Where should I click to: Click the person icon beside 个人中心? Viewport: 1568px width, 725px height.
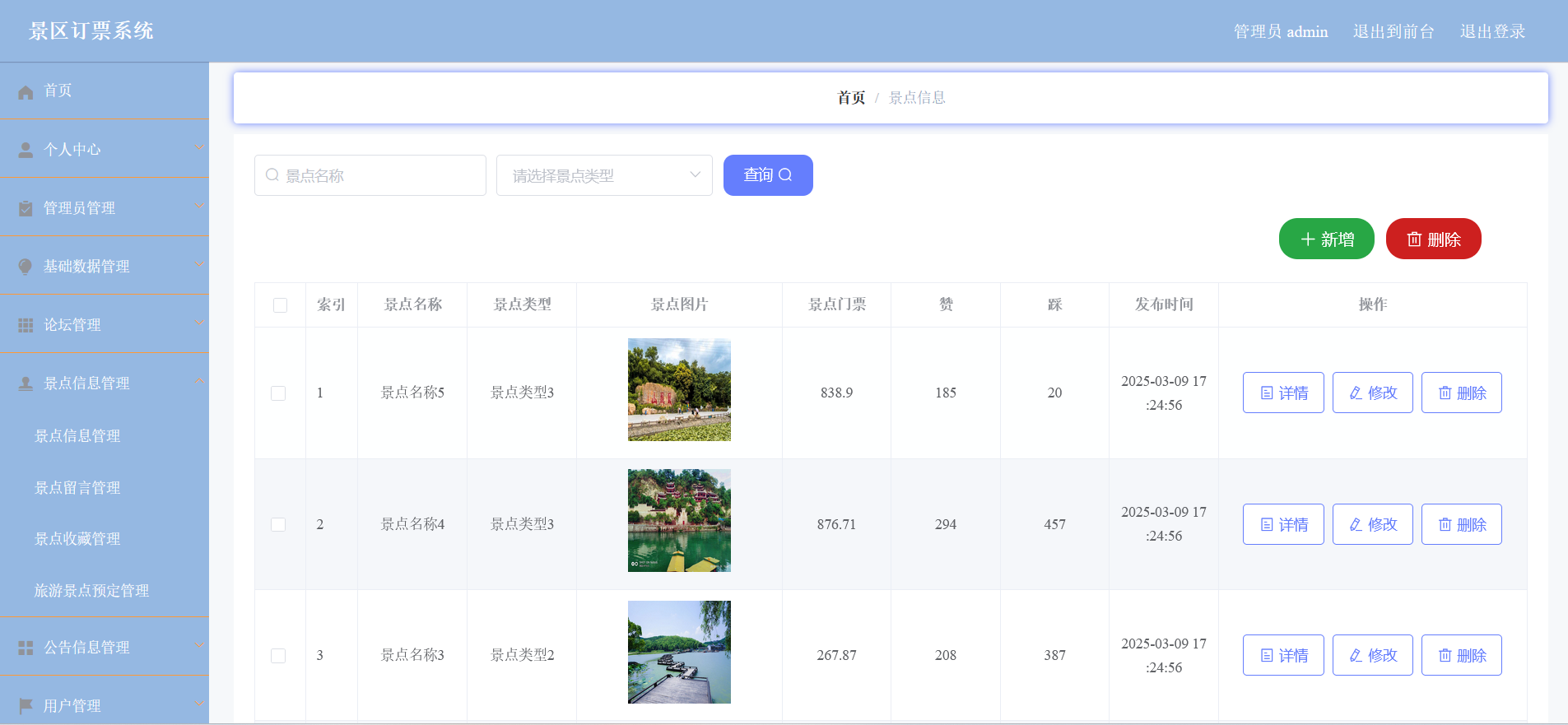26,150
